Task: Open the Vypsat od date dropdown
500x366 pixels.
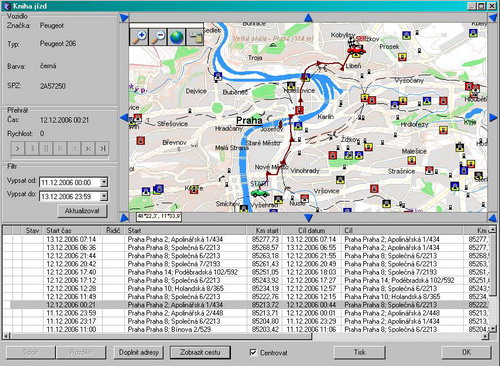Action: (104, 182)
